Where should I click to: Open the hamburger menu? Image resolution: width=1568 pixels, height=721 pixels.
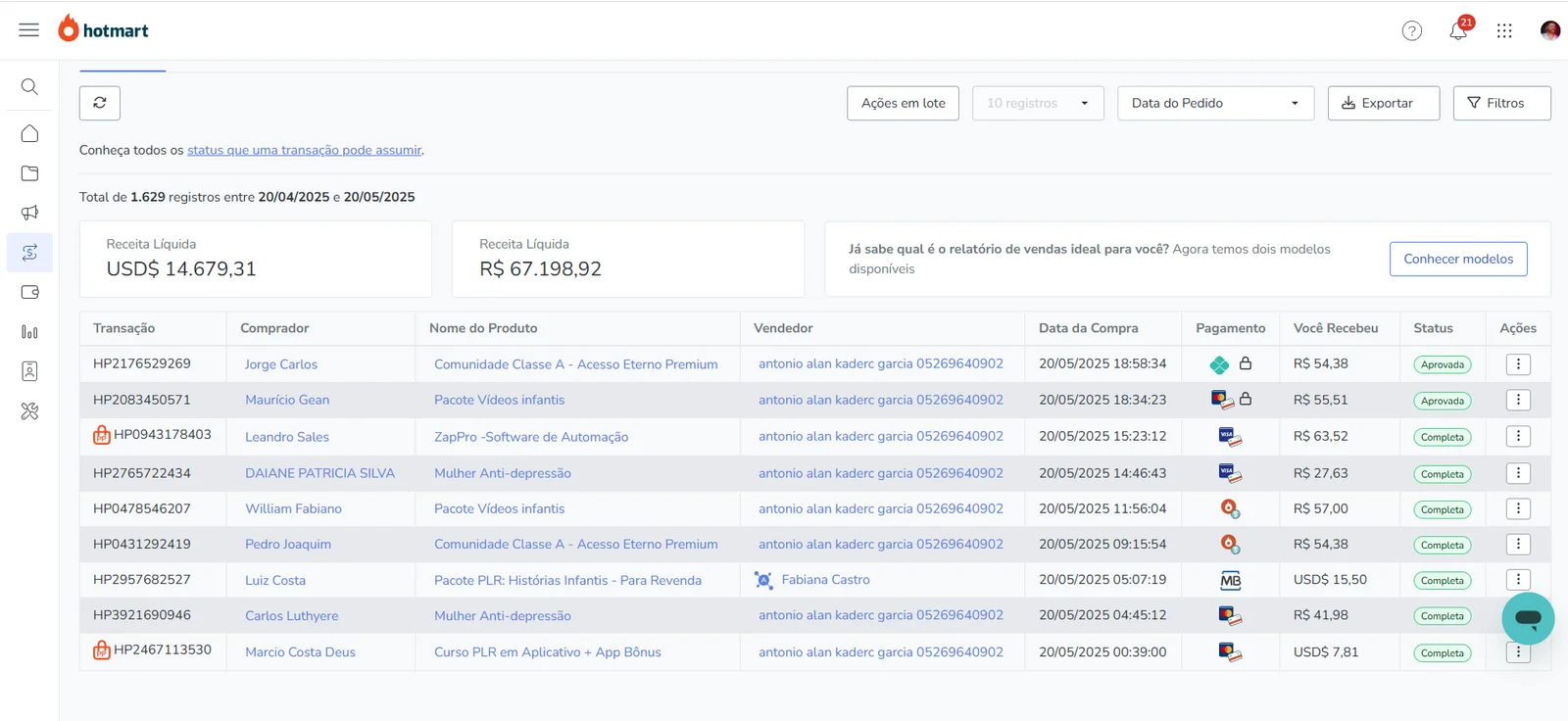(29, 30)
